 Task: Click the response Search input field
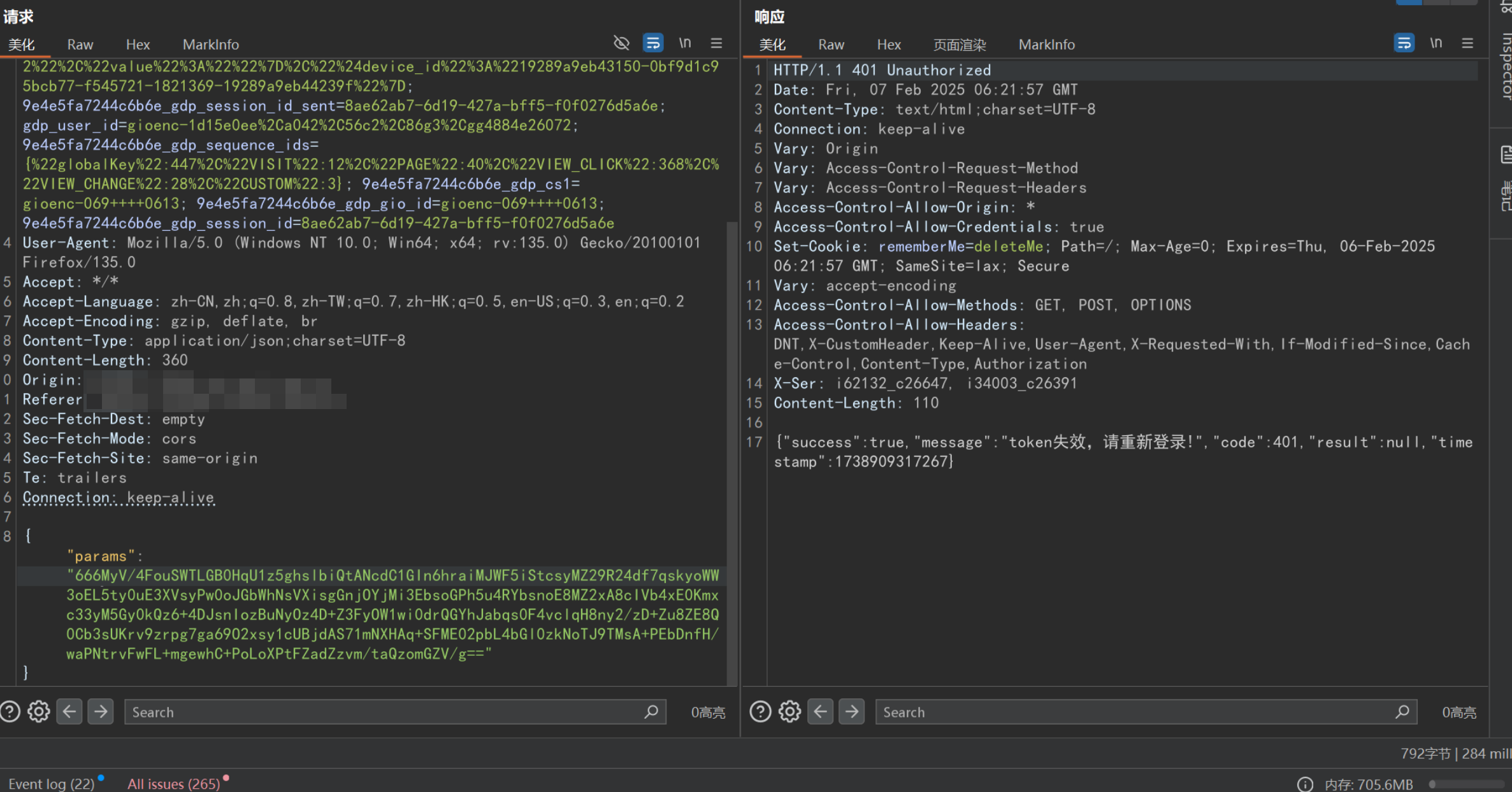(1146, 712)
